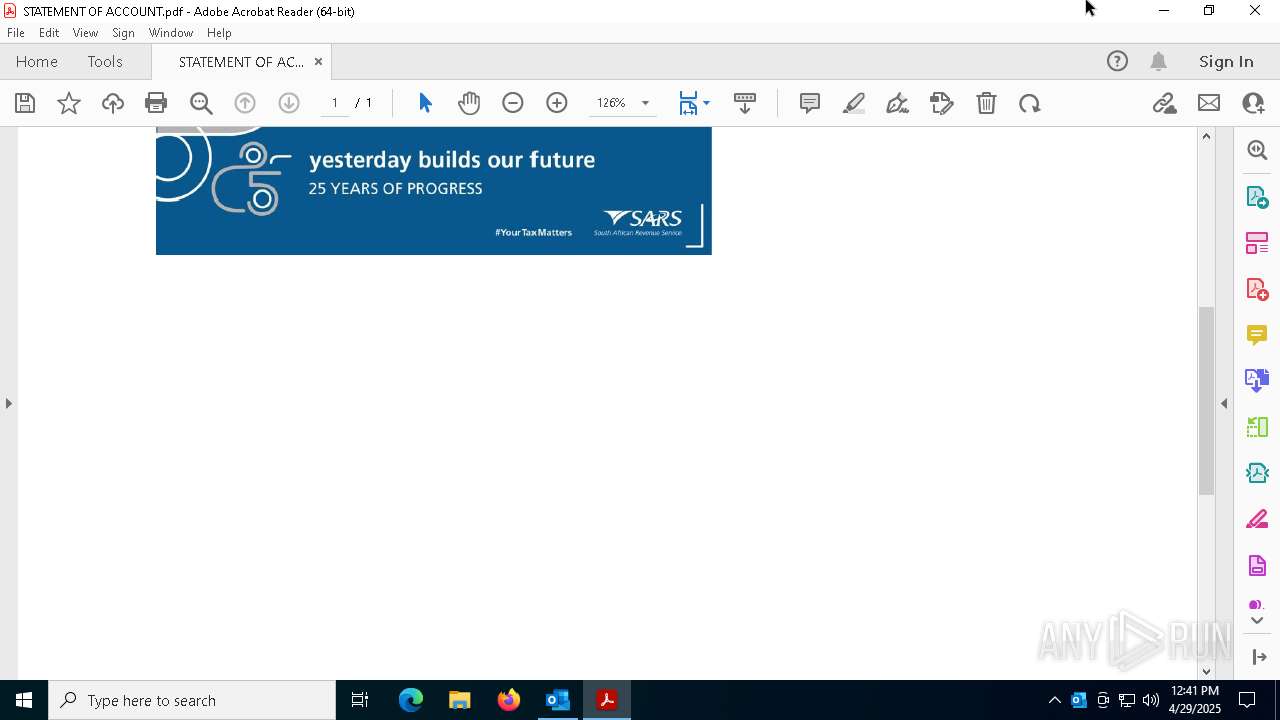
Task: Open the Help question mark icon
Action: (x=1117, y=61)
